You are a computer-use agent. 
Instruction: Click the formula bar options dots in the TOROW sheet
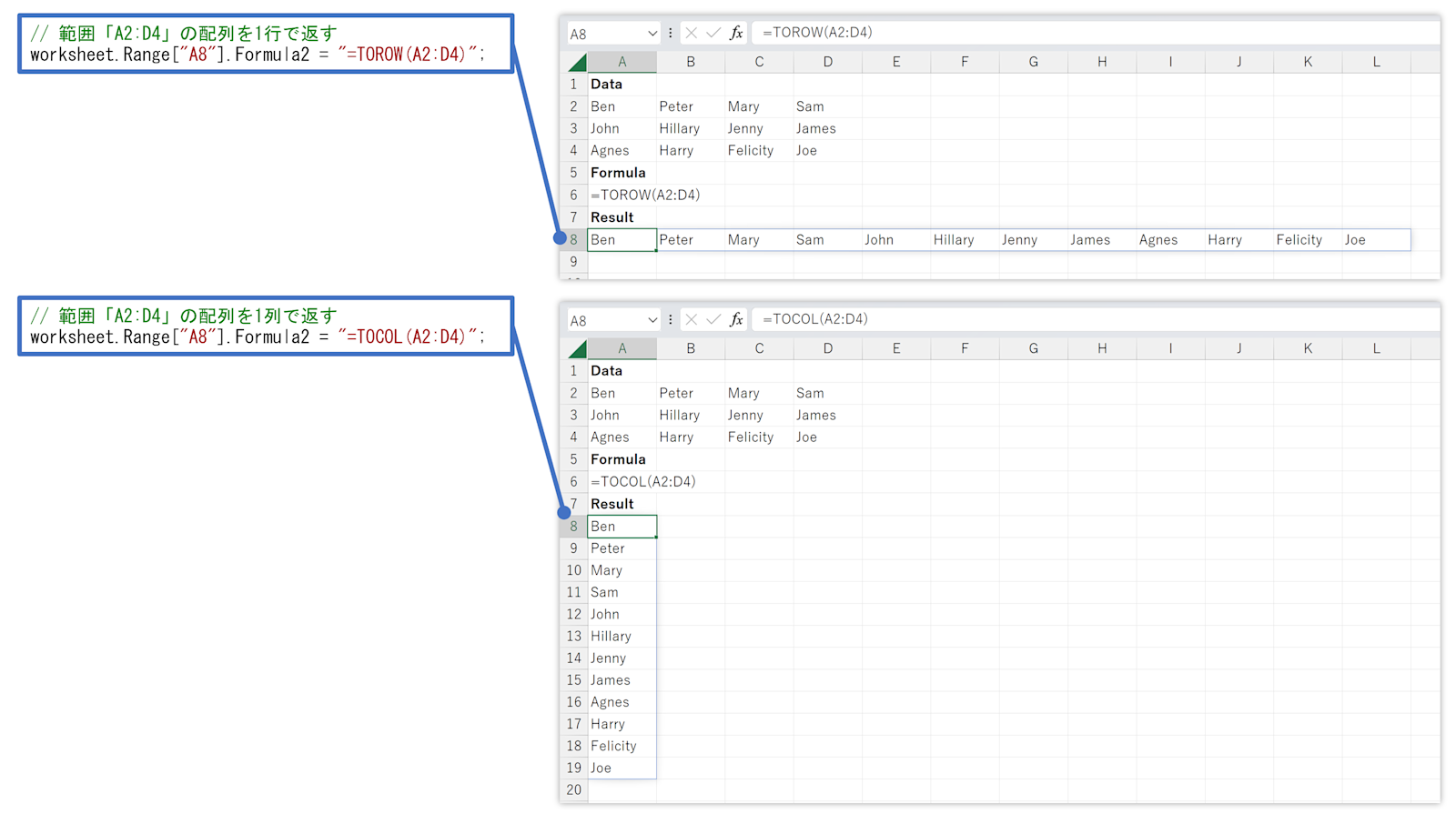coord(671,33)
